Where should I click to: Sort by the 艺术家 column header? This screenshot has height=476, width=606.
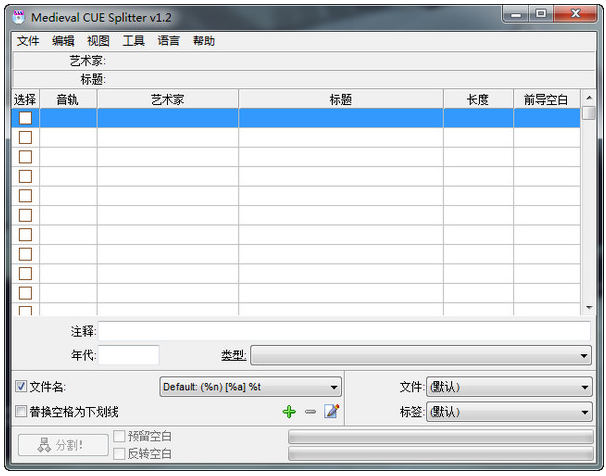click(x=168, y=99)
